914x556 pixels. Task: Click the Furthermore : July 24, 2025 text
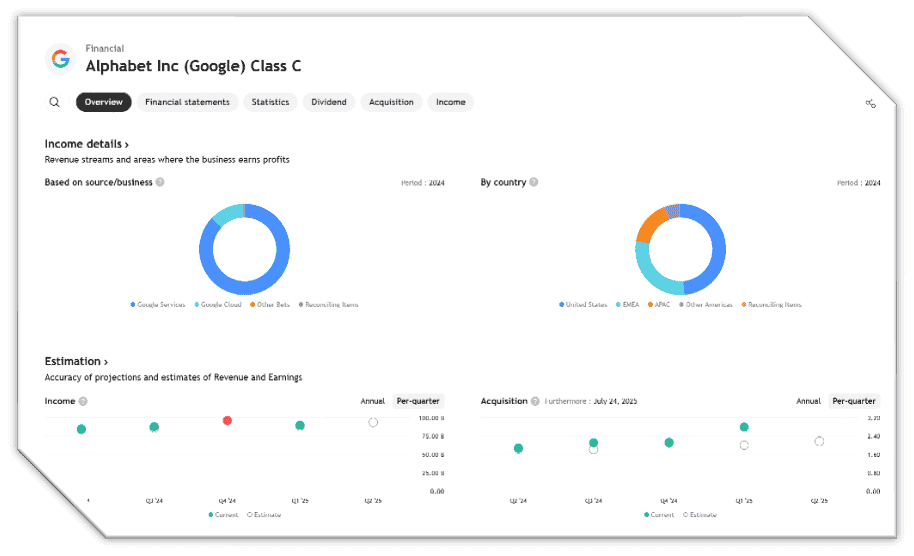click(590, 401)
